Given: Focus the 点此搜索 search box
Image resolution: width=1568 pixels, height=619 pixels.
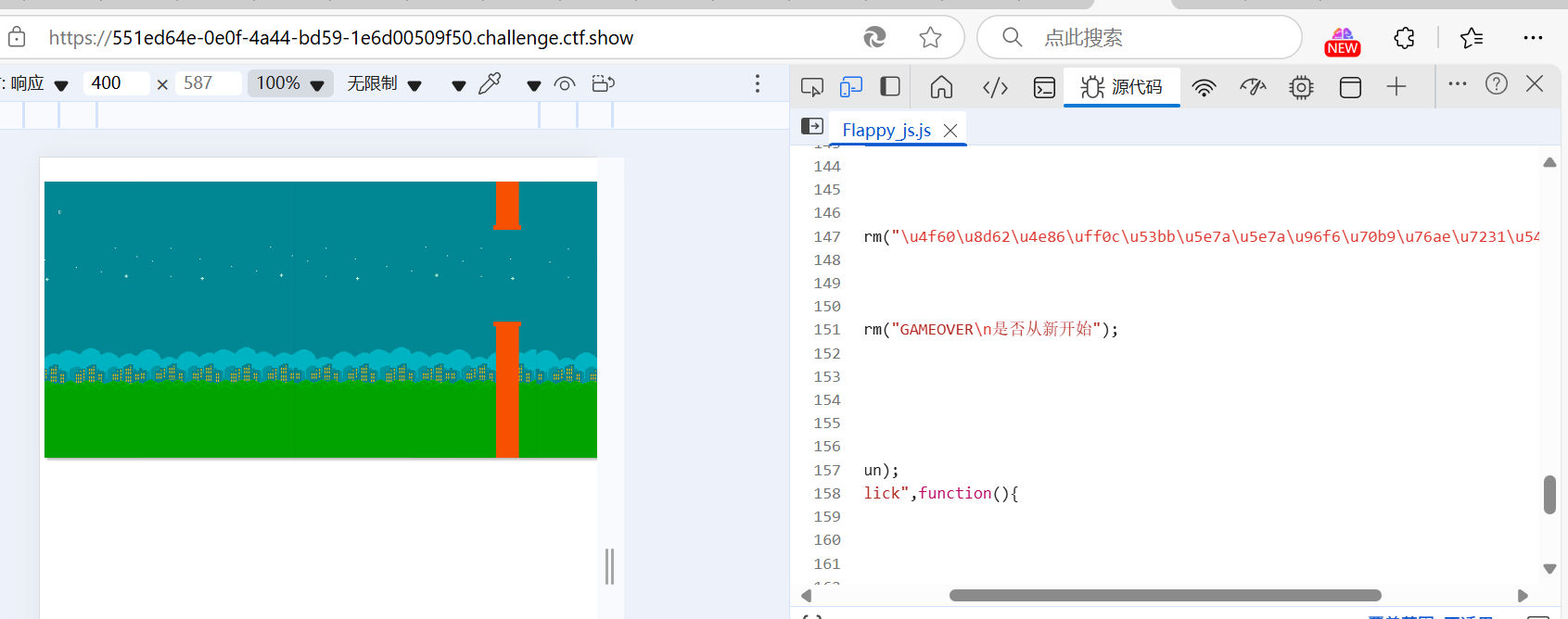Looking at the screenshot, I should 1141,37.
